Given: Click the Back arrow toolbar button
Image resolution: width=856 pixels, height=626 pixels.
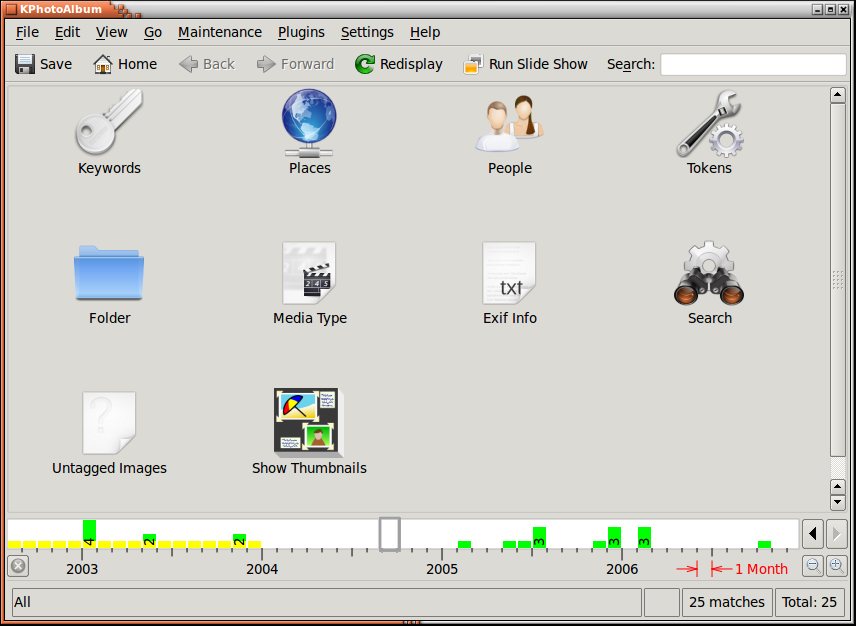Looking at the screenshot, I should 206,64.
